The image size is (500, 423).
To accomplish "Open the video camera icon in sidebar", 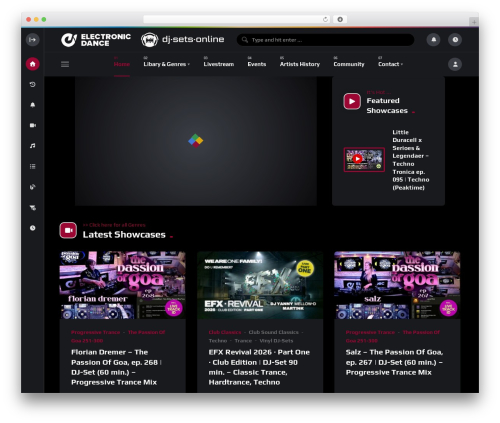I will [33, 125].
